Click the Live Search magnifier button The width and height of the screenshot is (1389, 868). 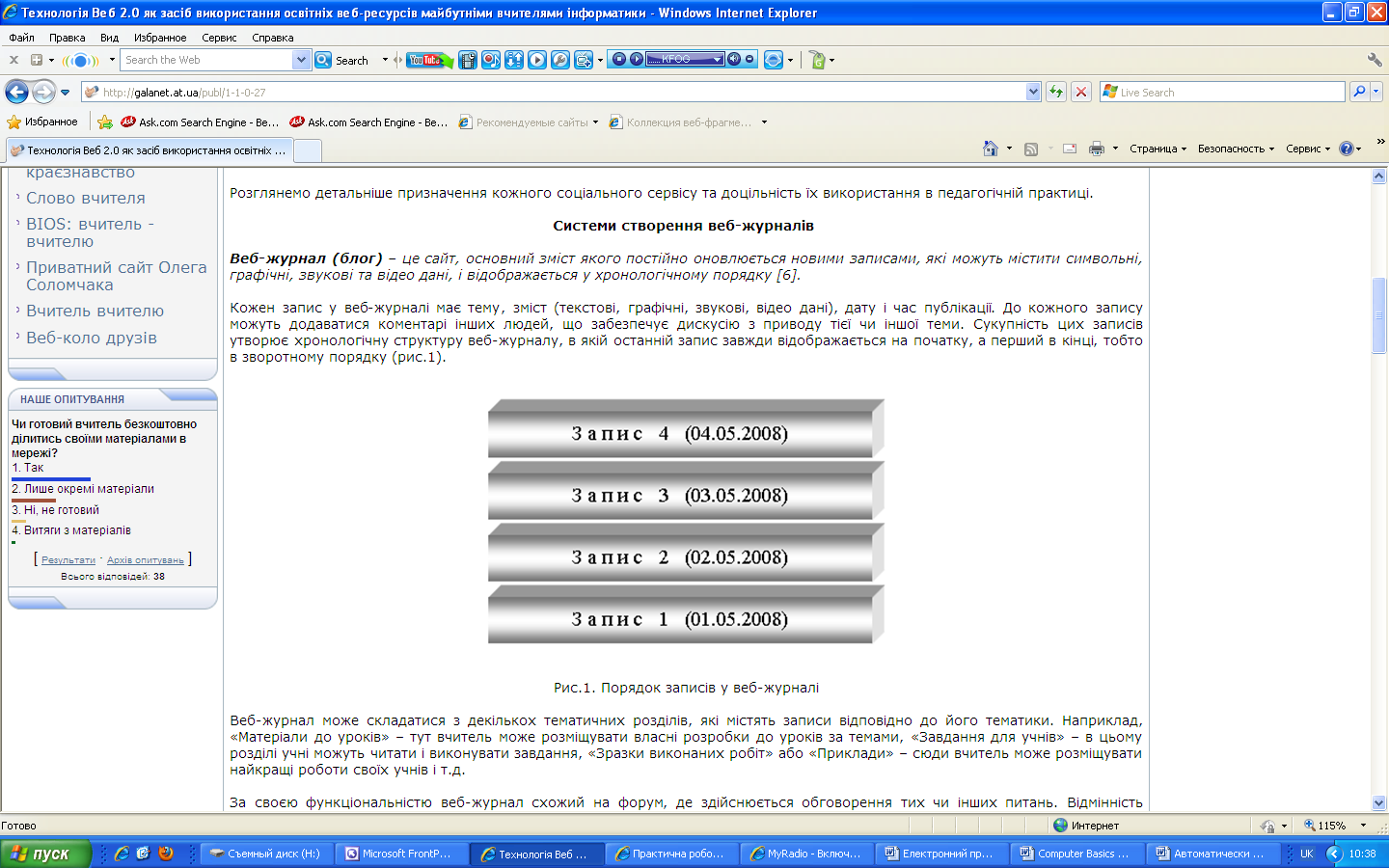click(1359, 92)
